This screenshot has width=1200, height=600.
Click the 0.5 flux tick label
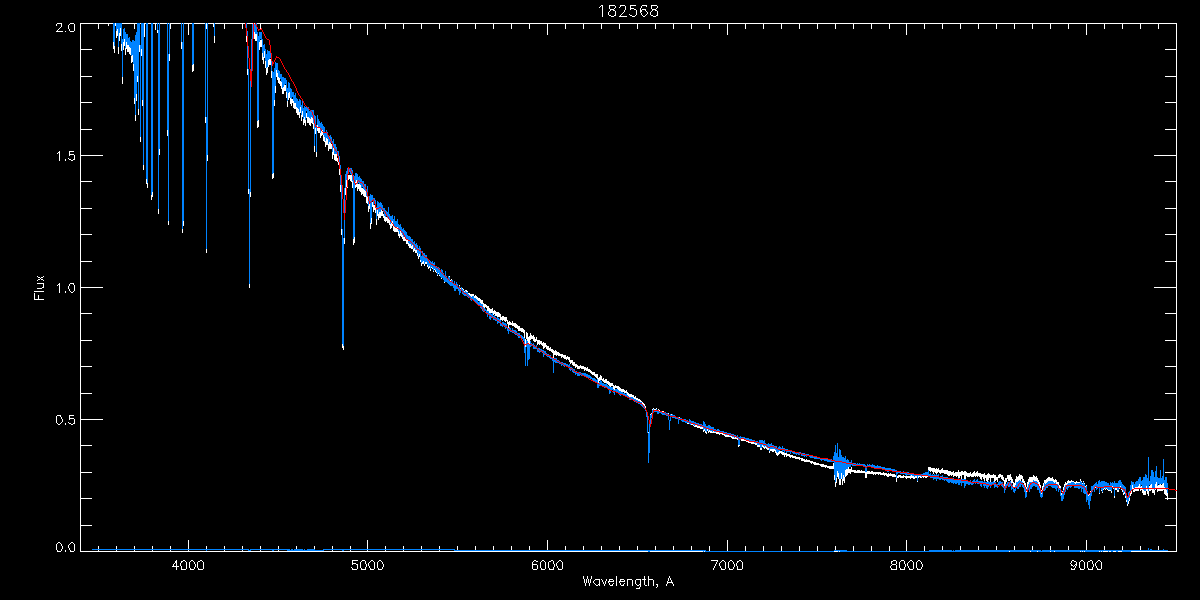click(x=65, y=420)
